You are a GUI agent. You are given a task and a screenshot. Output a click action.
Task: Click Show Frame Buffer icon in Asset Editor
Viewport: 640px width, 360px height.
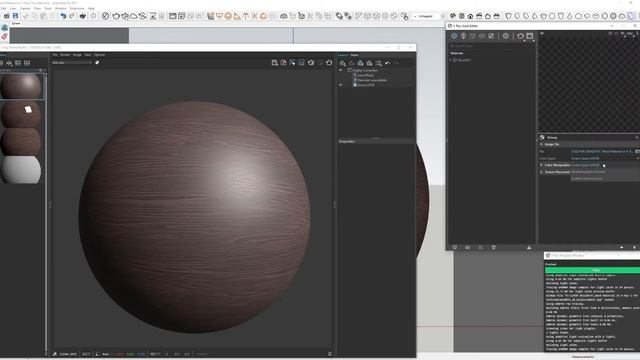tap(529, 36)
